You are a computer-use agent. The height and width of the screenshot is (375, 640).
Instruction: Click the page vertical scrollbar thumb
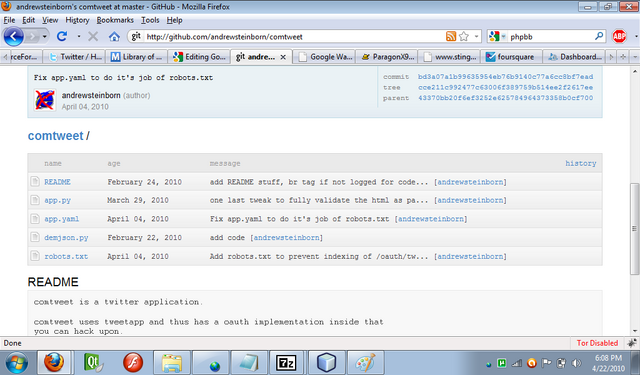point(634,229)
